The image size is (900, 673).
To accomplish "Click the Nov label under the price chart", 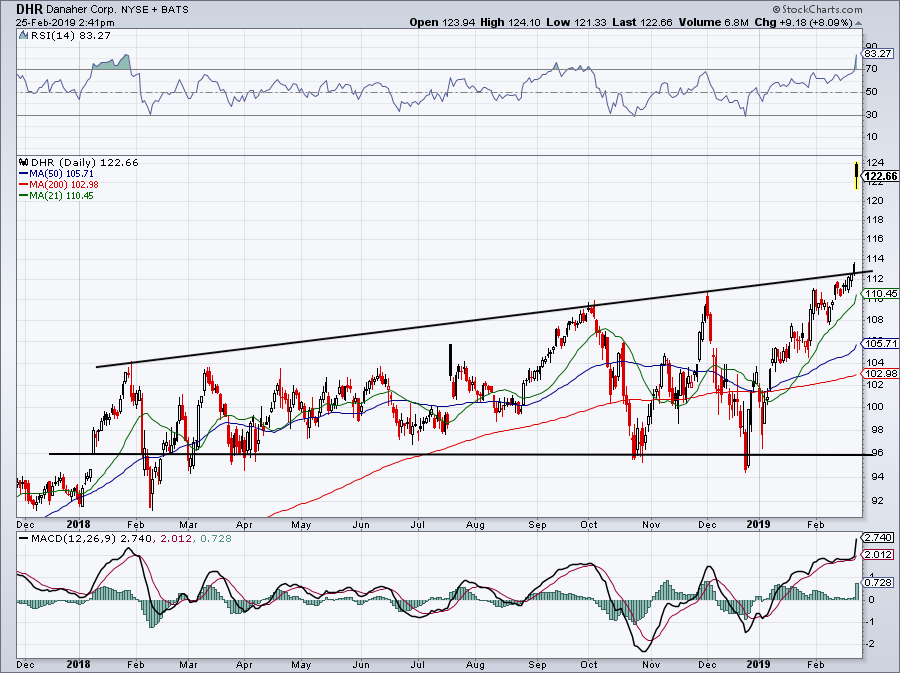I will (x=651, y=524).
